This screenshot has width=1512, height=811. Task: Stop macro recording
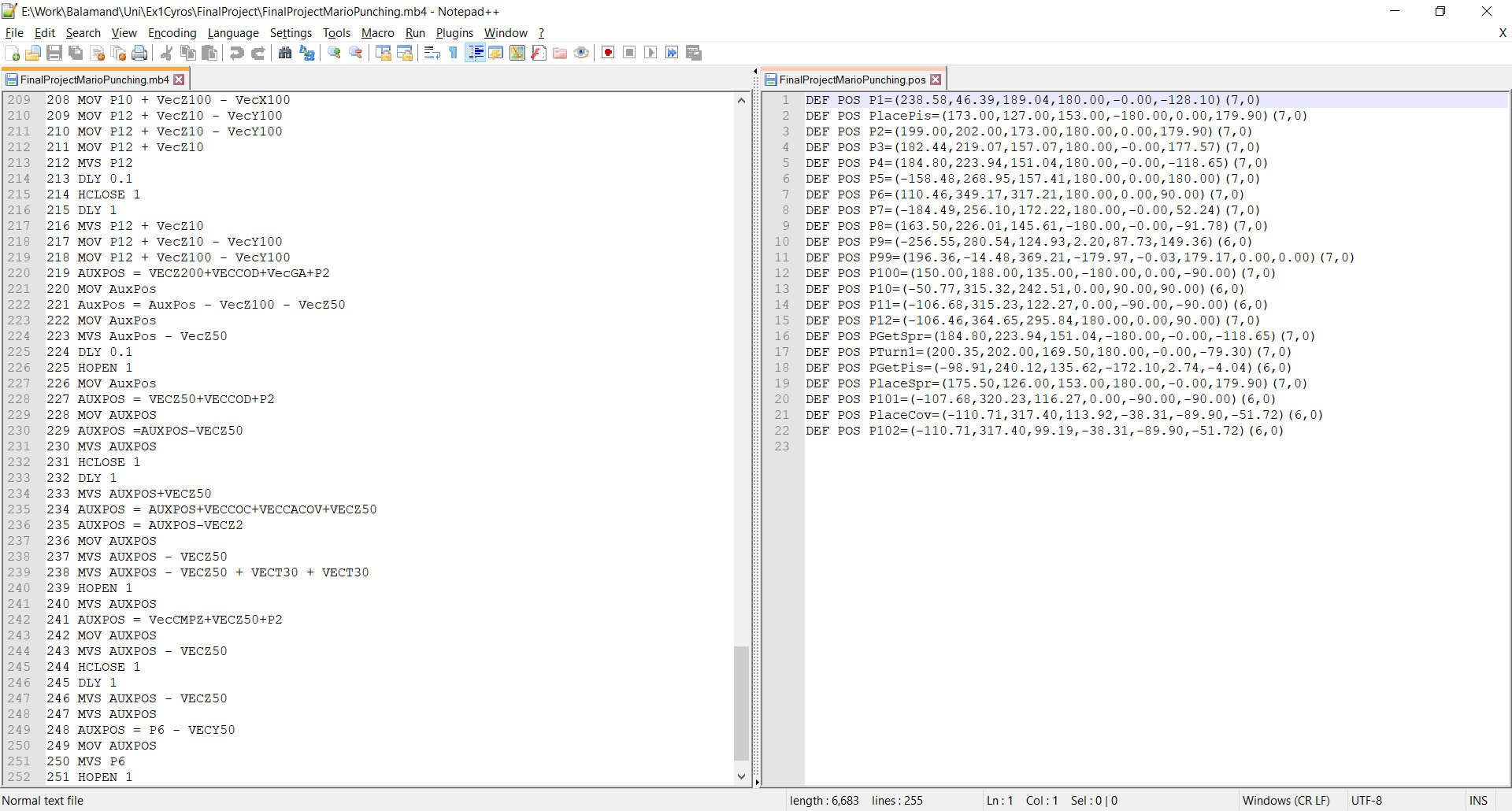(629, 53)
